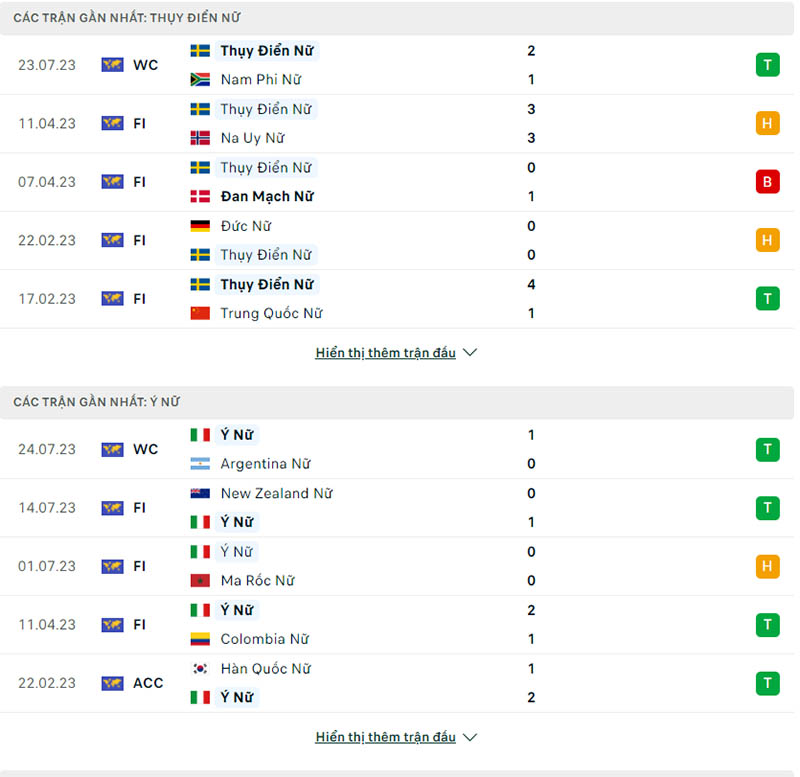Click the South Africa flag next to Nam Phi Nữ
The width and height of the screenshot is (800, 777).
point(200,79)
